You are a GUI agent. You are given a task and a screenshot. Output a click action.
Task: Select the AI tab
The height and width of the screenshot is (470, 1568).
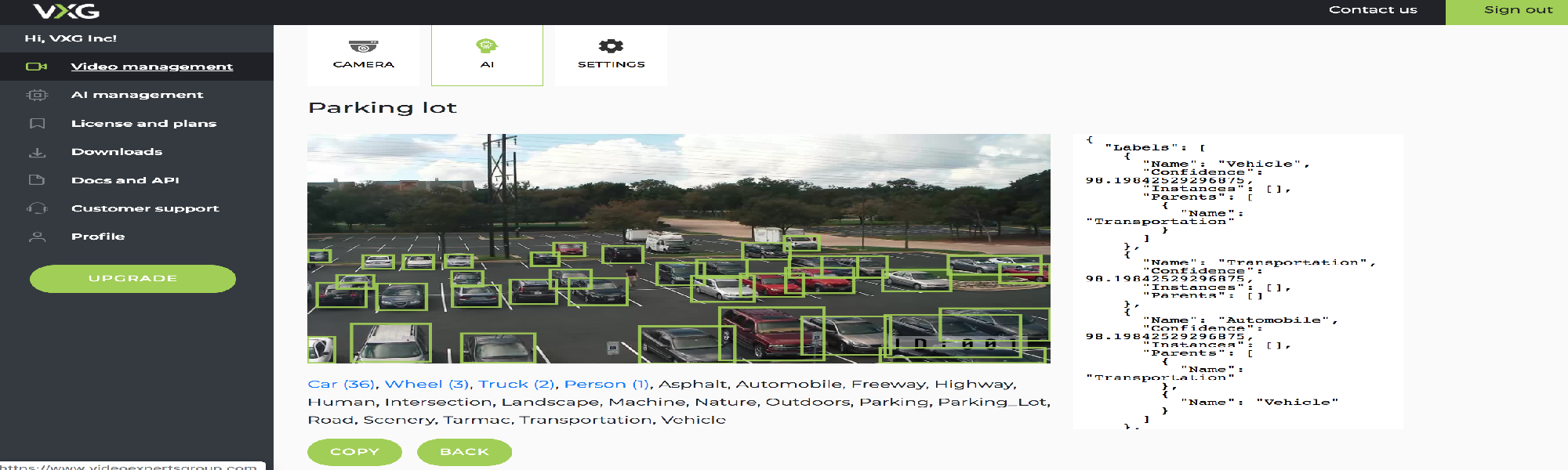[x=487, y=55]
